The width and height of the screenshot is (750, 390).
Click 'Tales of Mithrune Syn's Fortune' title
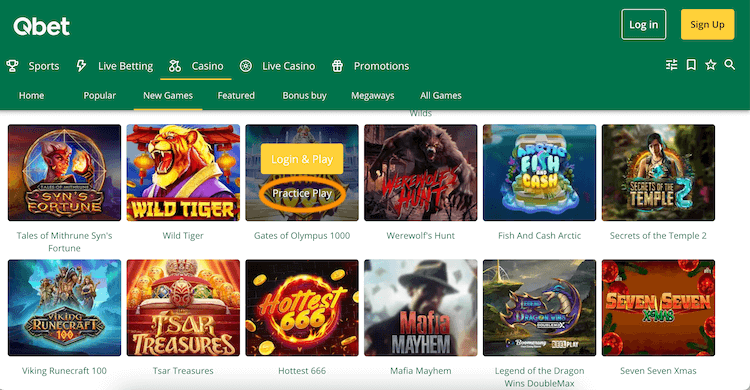point(65,242)
